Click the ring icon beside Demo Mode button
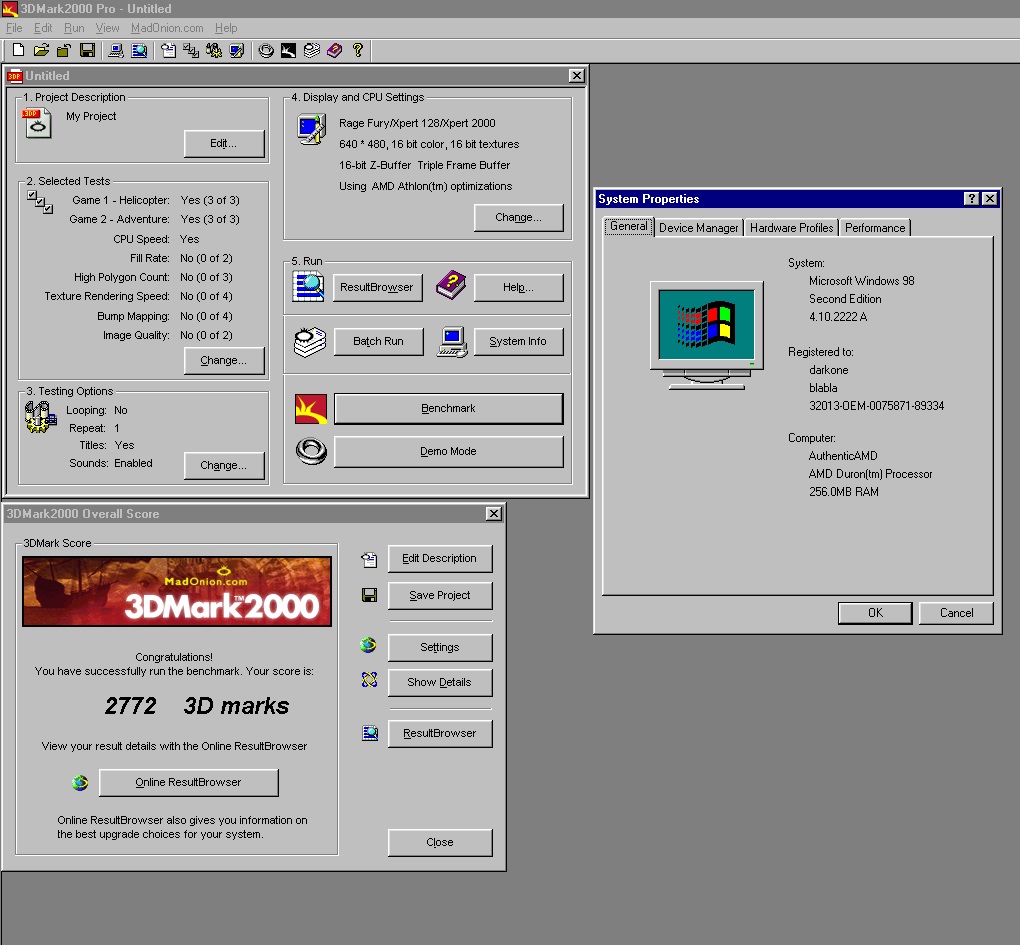Screen dimensions: 1020x945 (311, 451)
